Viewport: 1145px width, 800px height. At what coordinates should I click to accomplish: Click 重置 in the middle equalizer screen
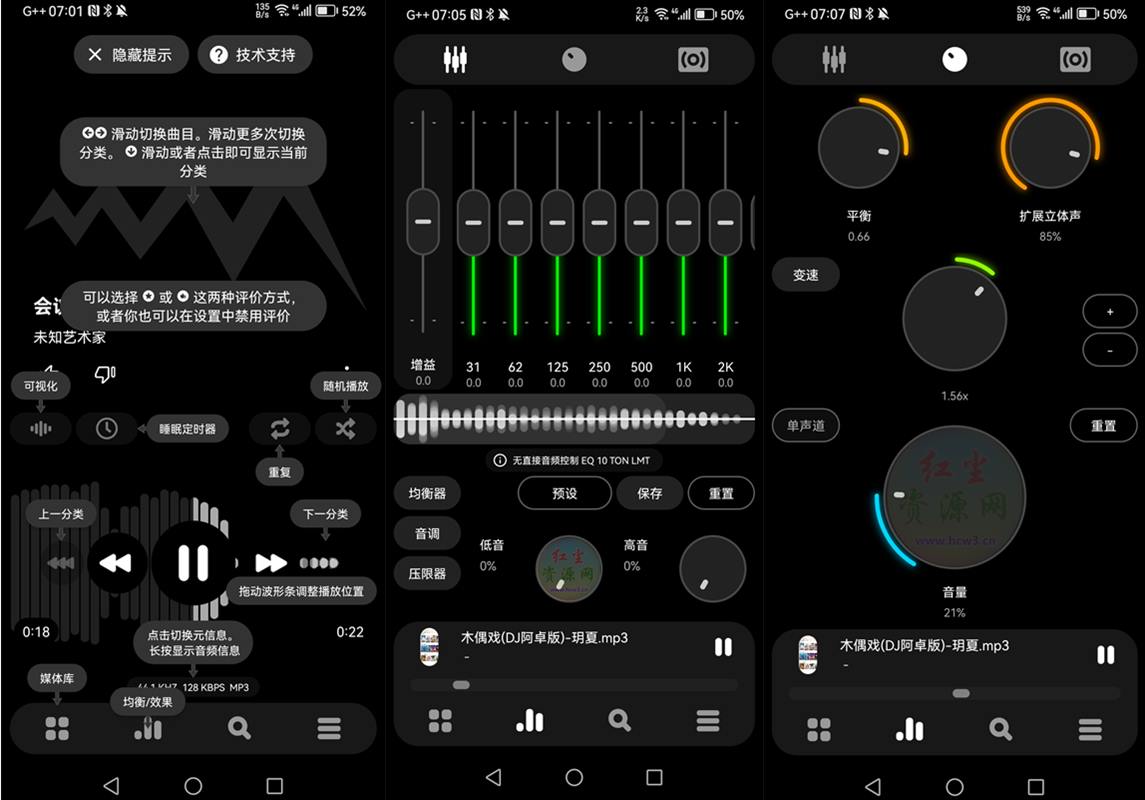pos(721,493)
